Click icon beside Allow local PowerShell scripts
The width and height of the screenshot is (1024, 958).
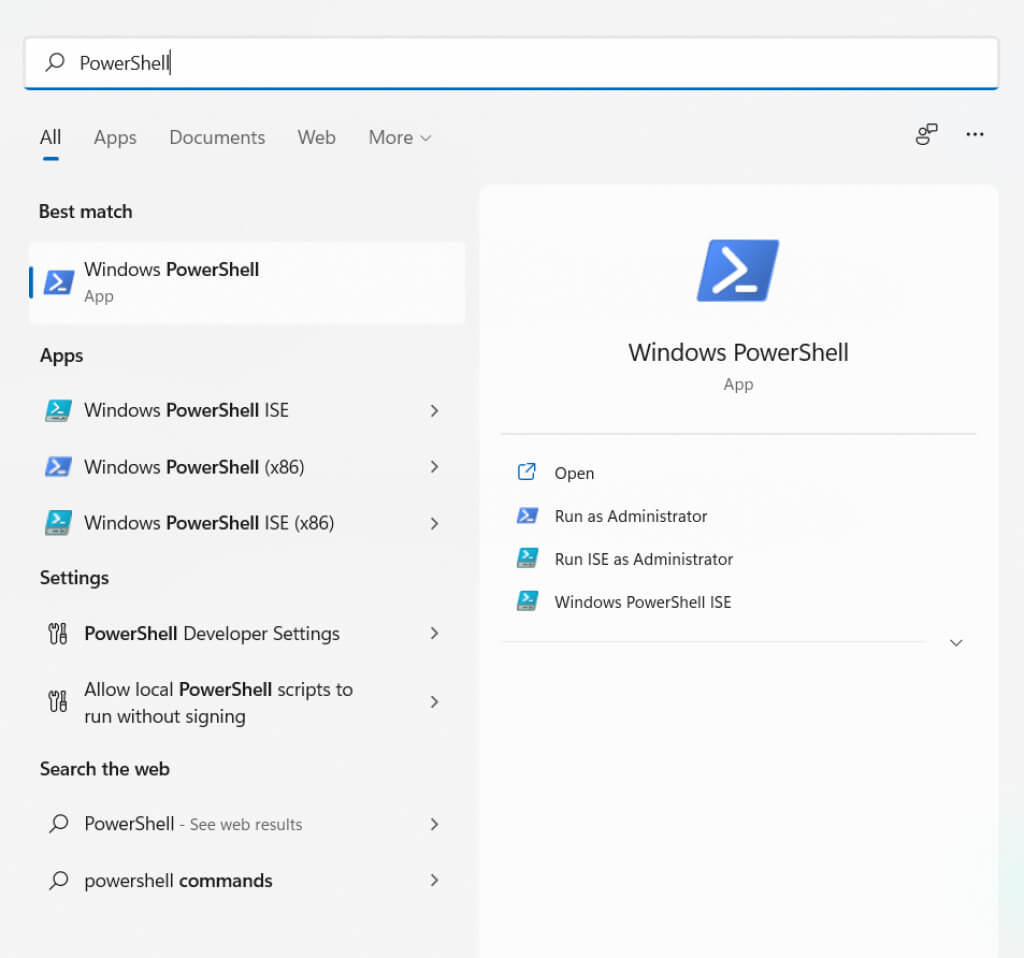point(57,701)
